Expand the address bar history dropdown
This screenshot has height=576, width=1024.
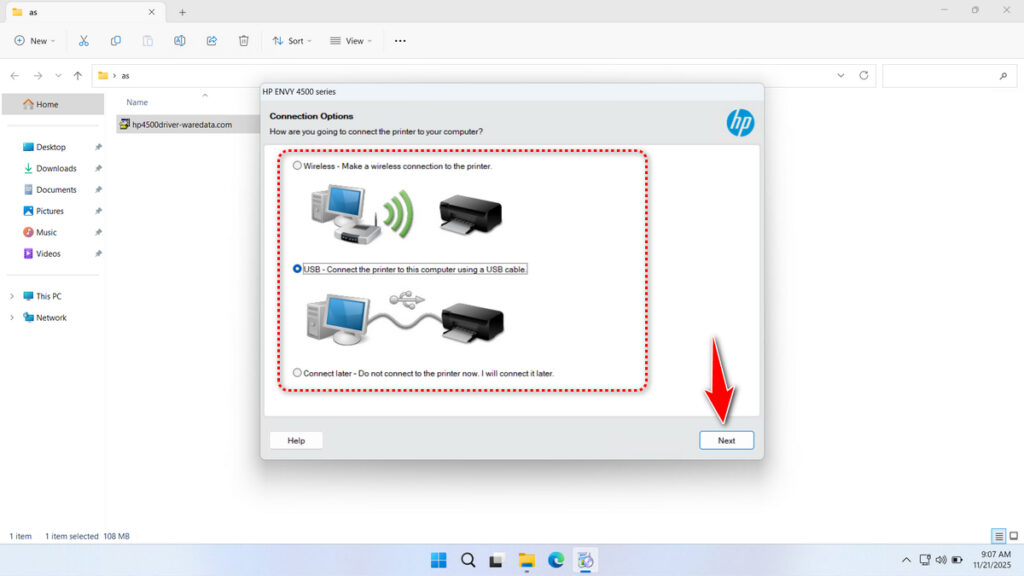(840, 75)
